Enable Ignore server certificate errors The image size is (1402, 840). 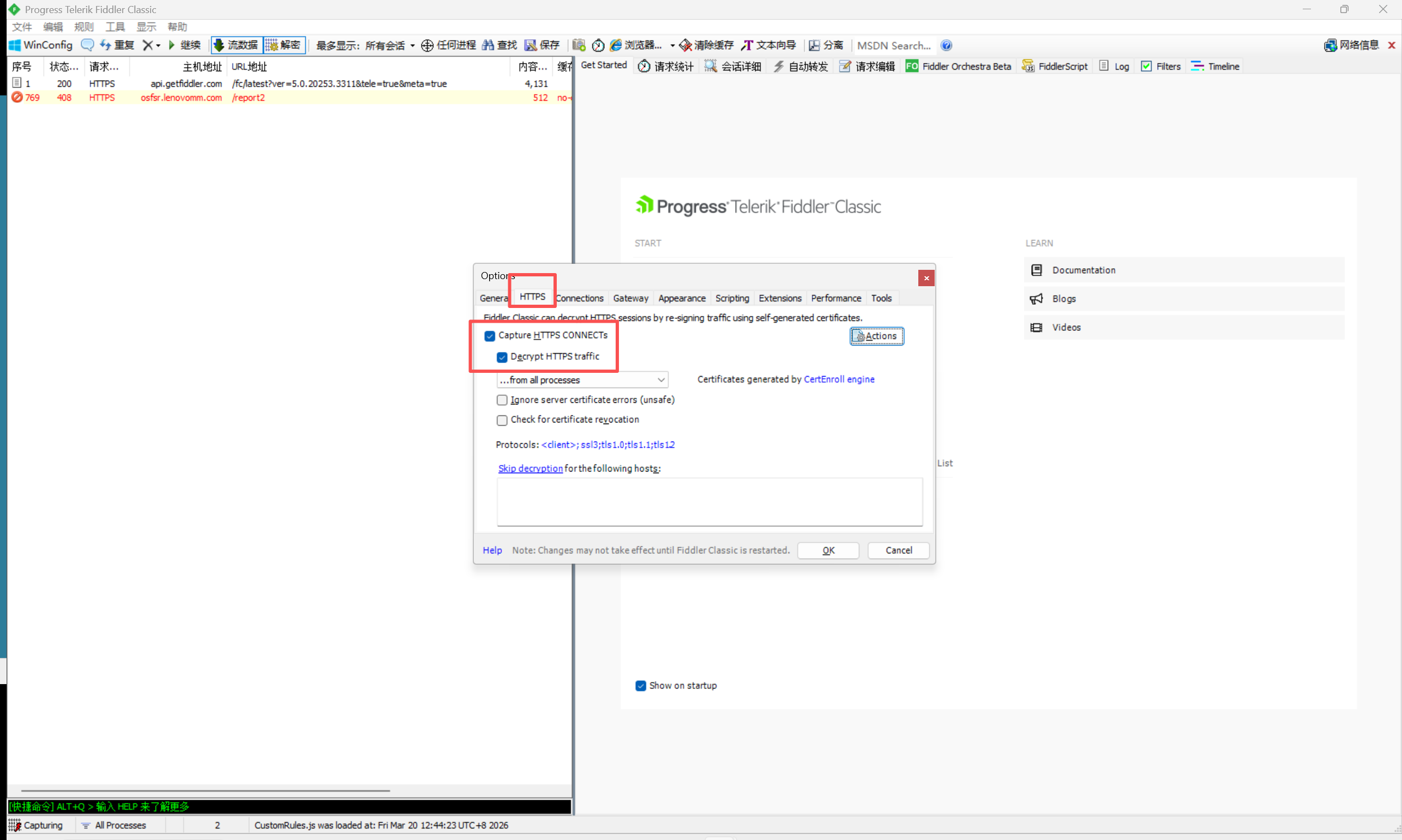(502, 400)
